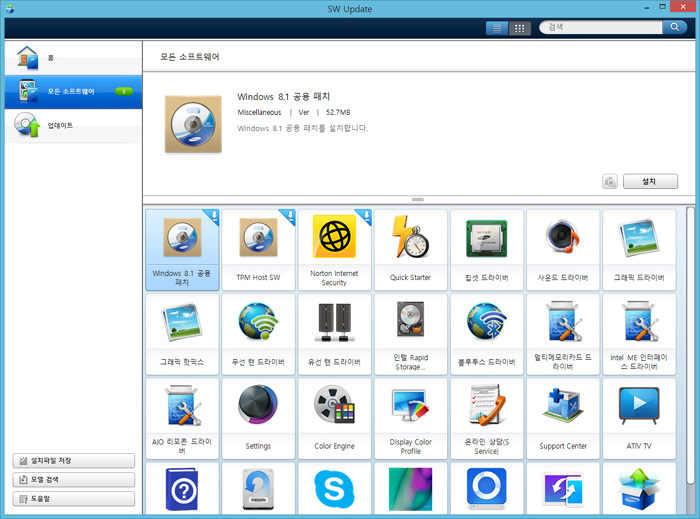Select the hard drive recovery icon tile
Screen dimensions: 700x519
pyautogui.click(x=258, y=489)
